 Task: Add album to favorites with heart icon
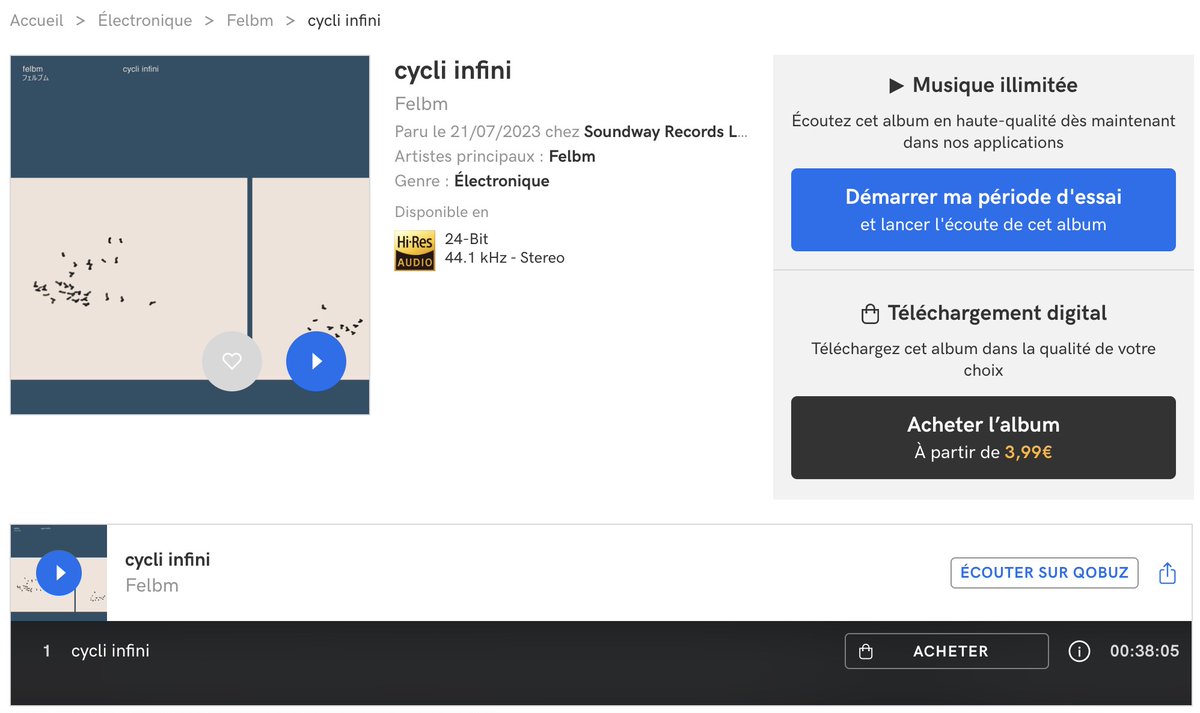coord(232,361)
